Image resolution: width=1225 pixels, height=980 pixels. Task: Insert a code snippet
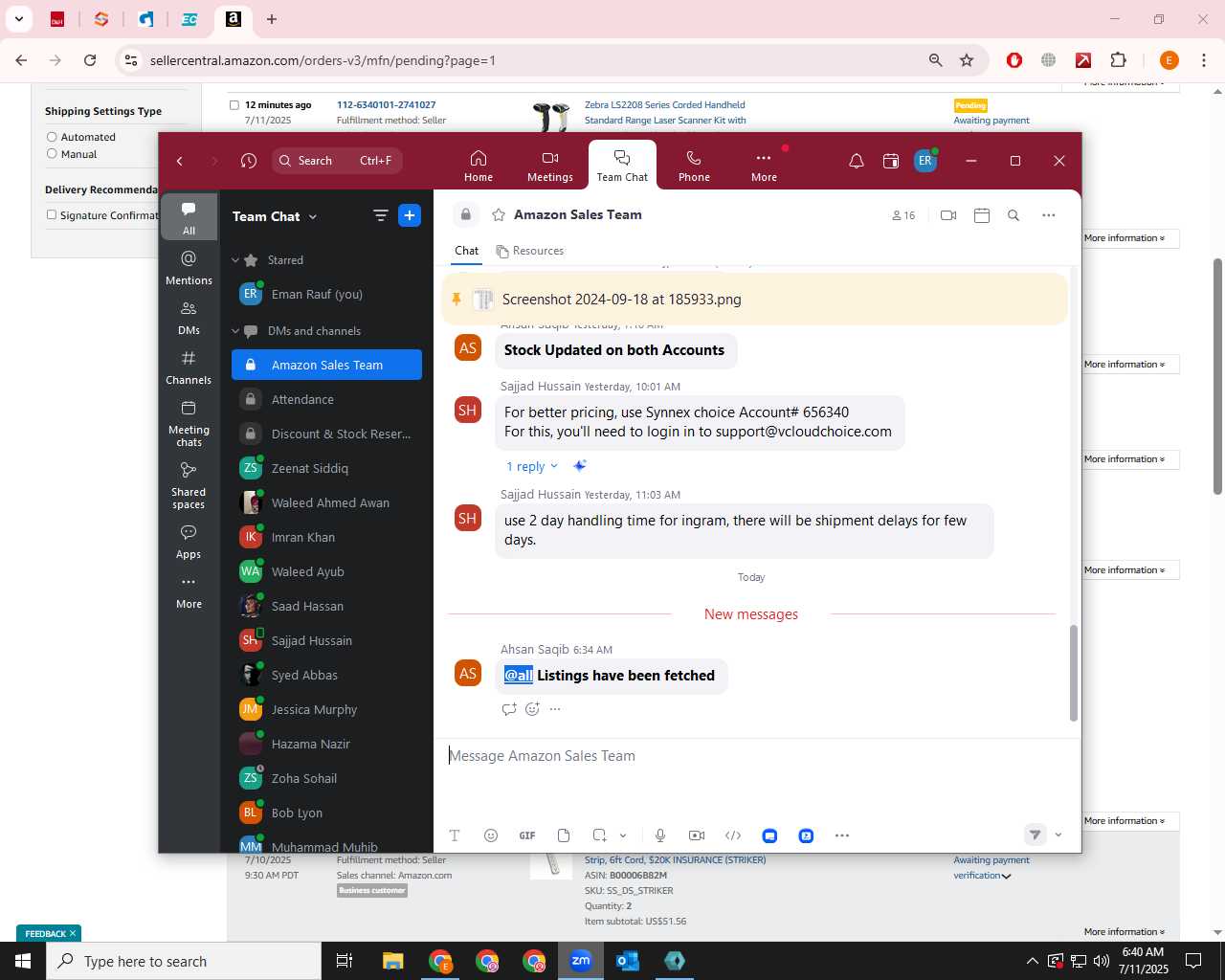(x=733, y=835)
